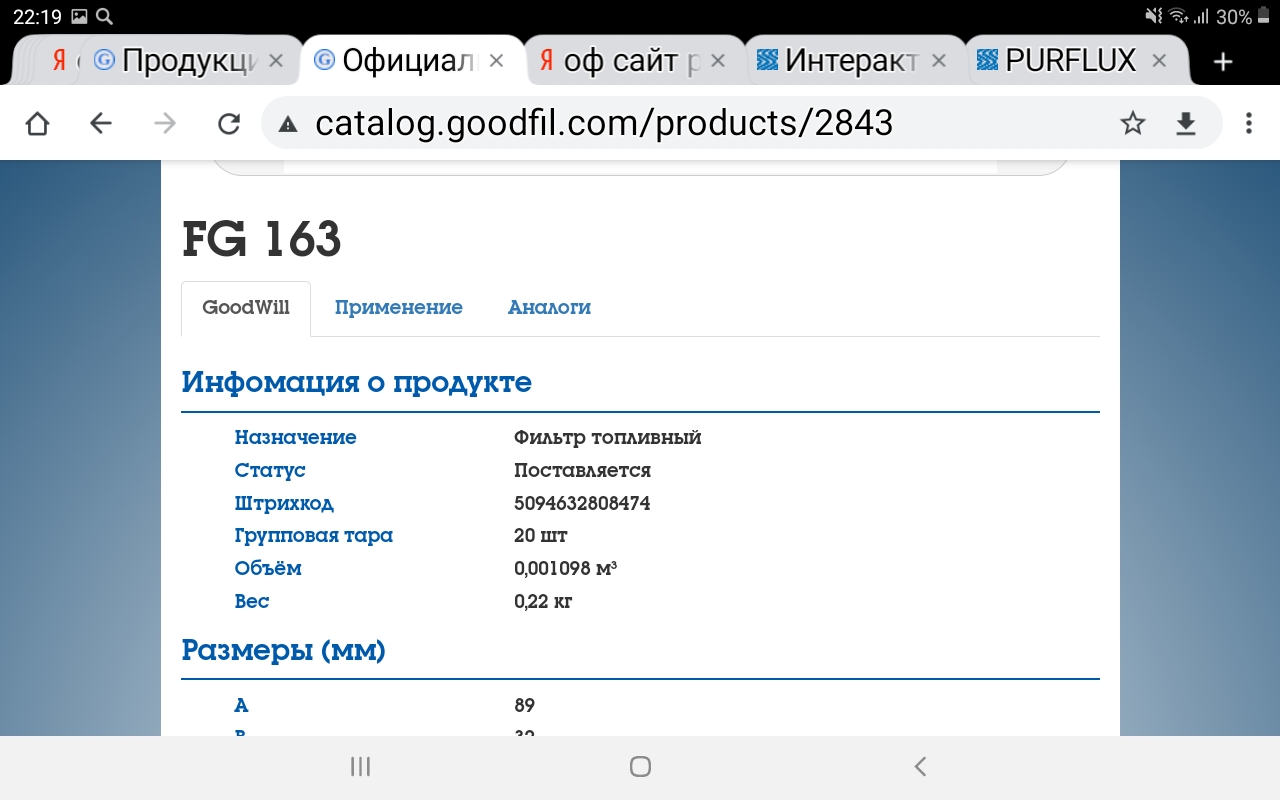The width and height of the screenshot is (1280, 800).
Task: Tap the Групповая тара label
Action: point(314,536)
